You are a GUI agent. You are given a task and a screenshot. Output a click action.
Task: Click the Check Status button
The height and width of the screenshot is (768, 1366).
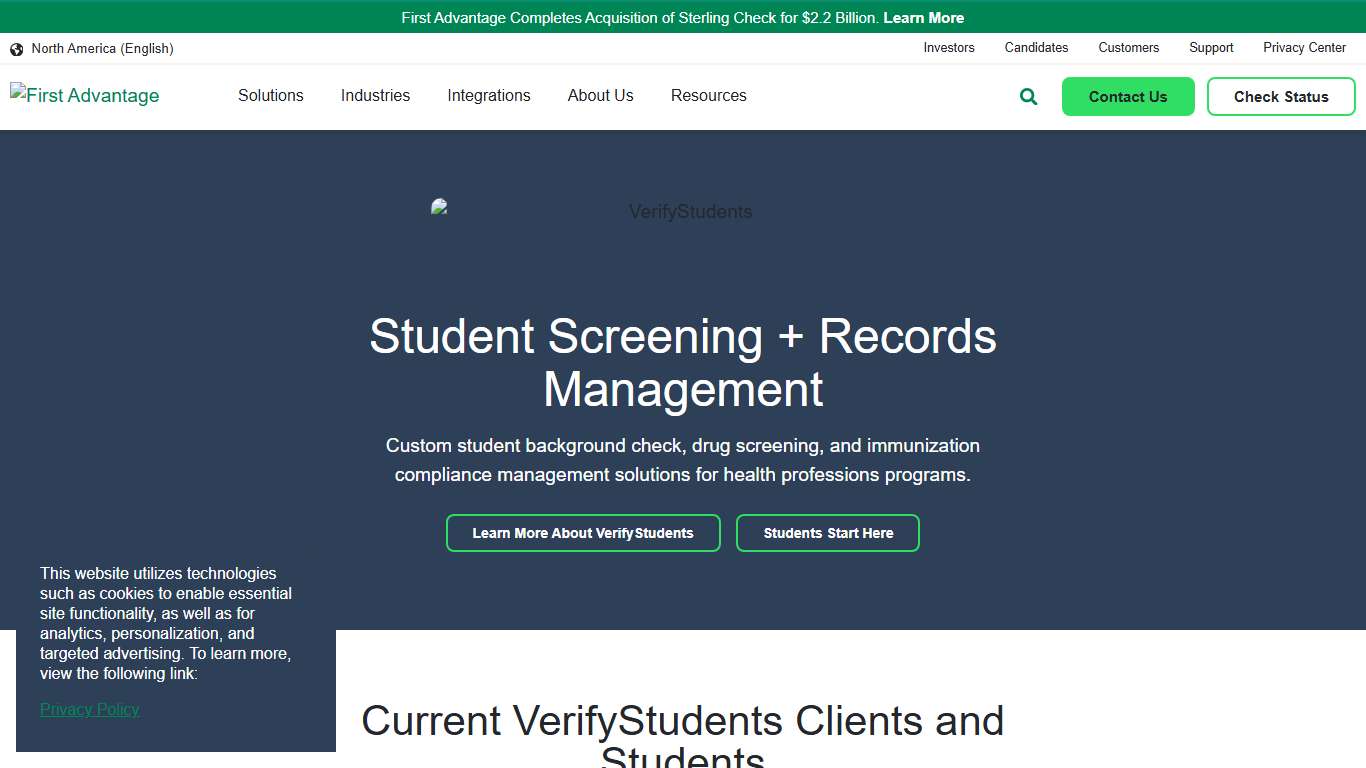1281,96
